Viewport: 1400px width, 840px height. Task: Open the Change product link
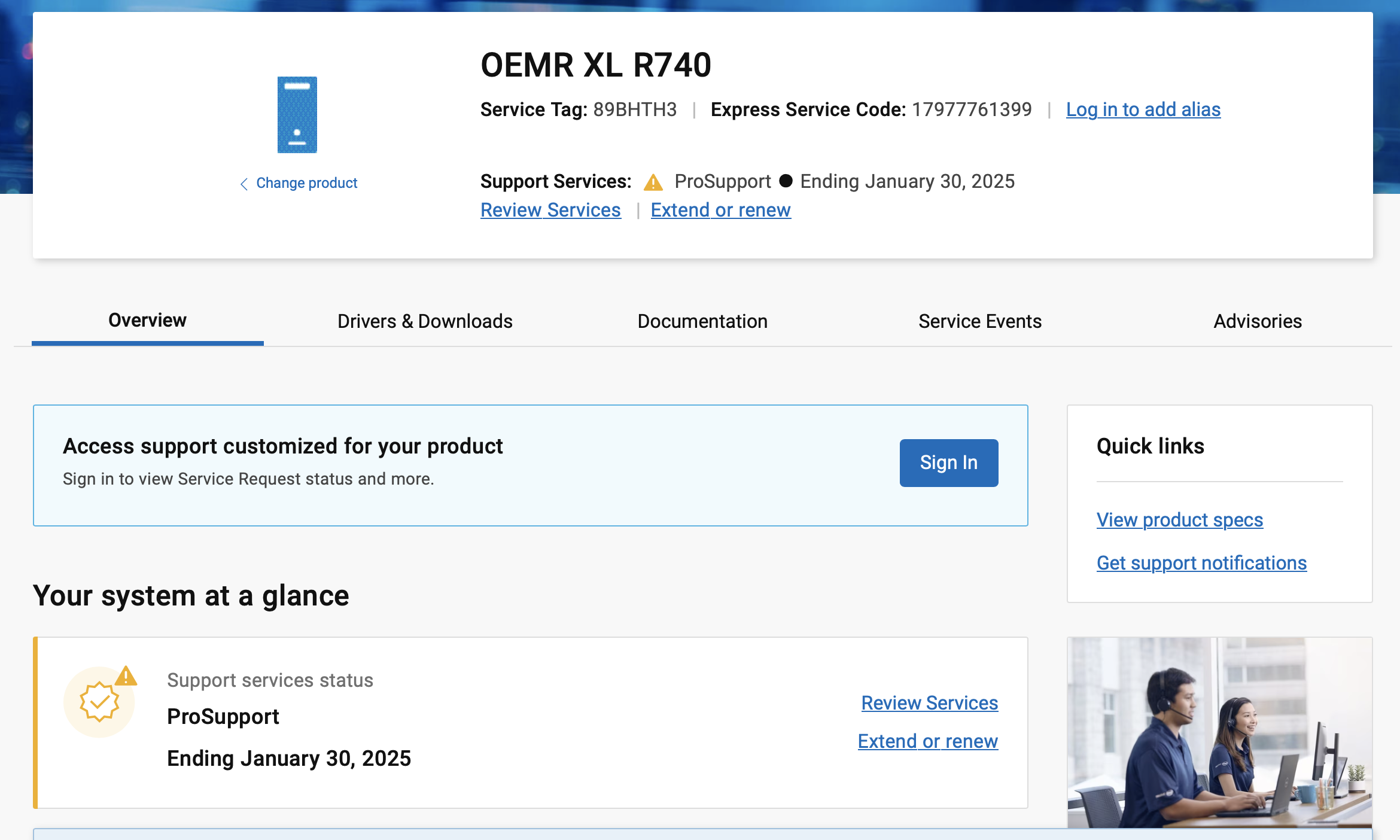coord(306,183)
